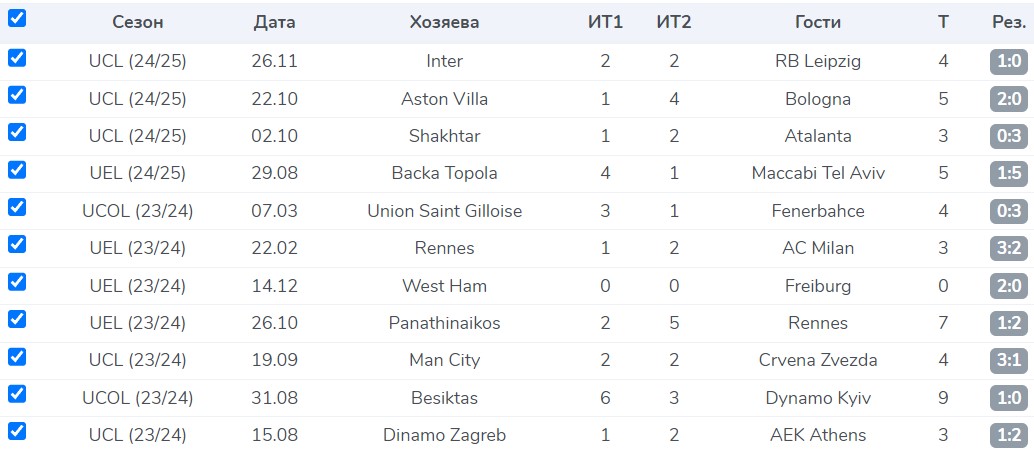Screen dimensions: 1034x454
Task: Uncheck the Aston Villa vs Bologna row
Action: pos(17,96)
